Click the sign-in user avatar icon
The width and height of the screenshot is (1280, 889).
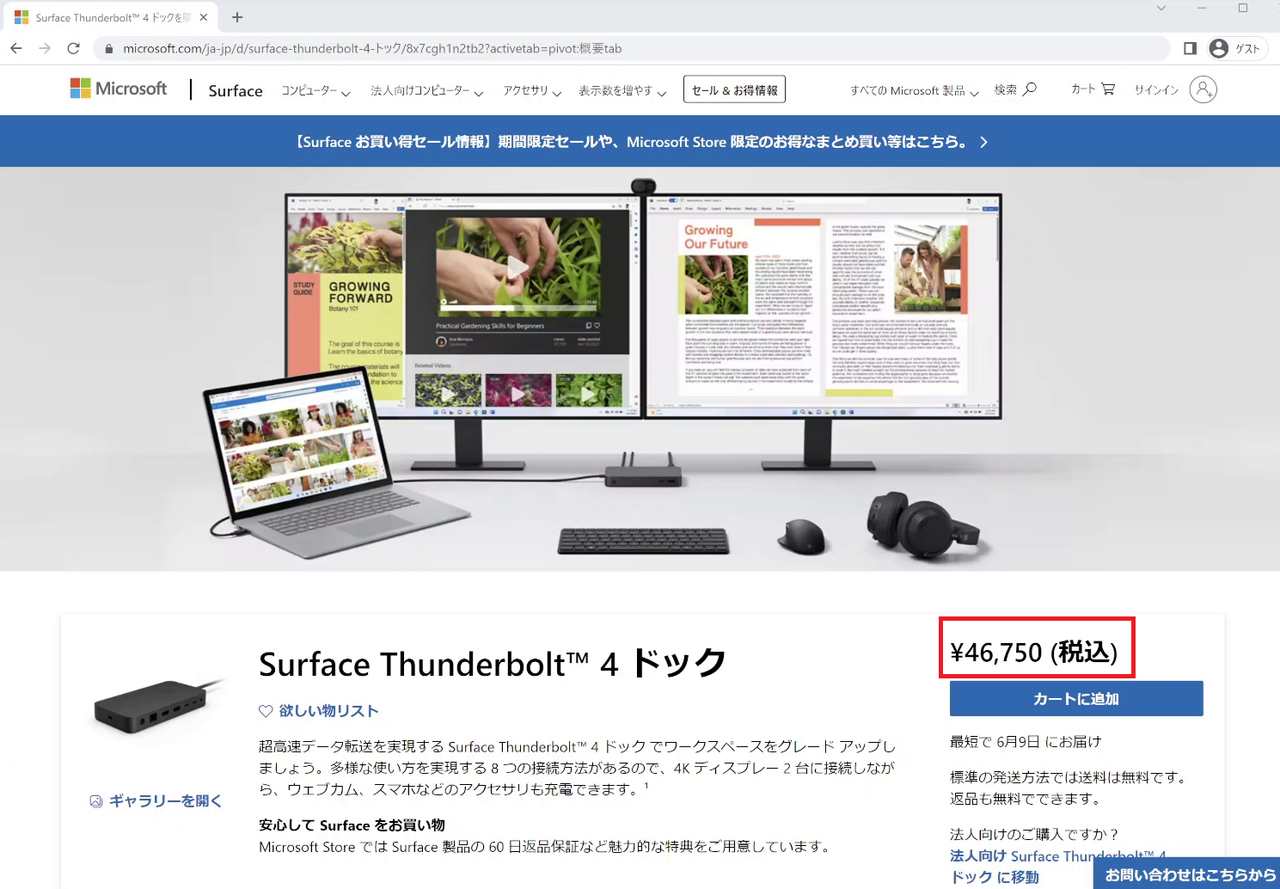click(1203, 90)
